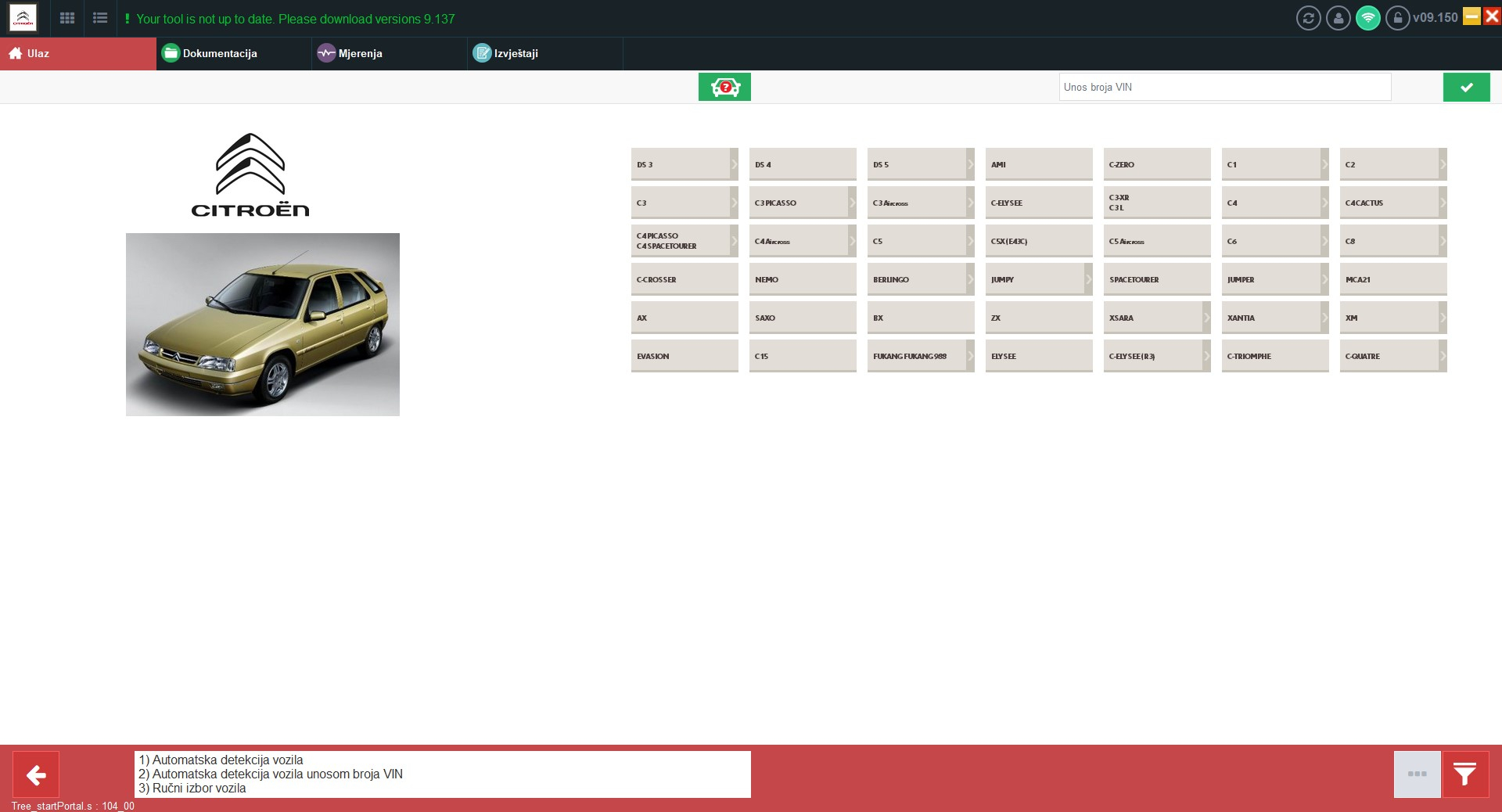Viewport: 1502px width, 812px height.
Task: Select the NEMO model
Action: coord(803,279)
